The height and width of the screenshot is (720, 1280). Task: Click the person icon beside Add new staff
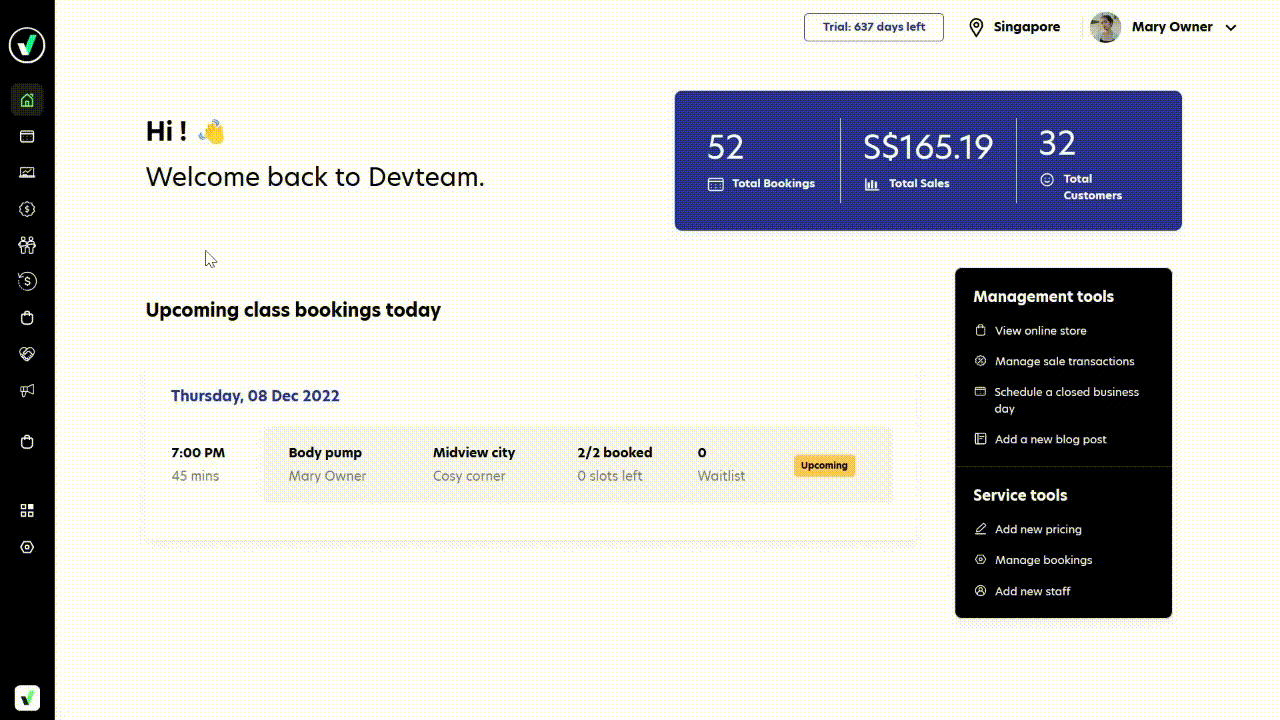(980, 591)
